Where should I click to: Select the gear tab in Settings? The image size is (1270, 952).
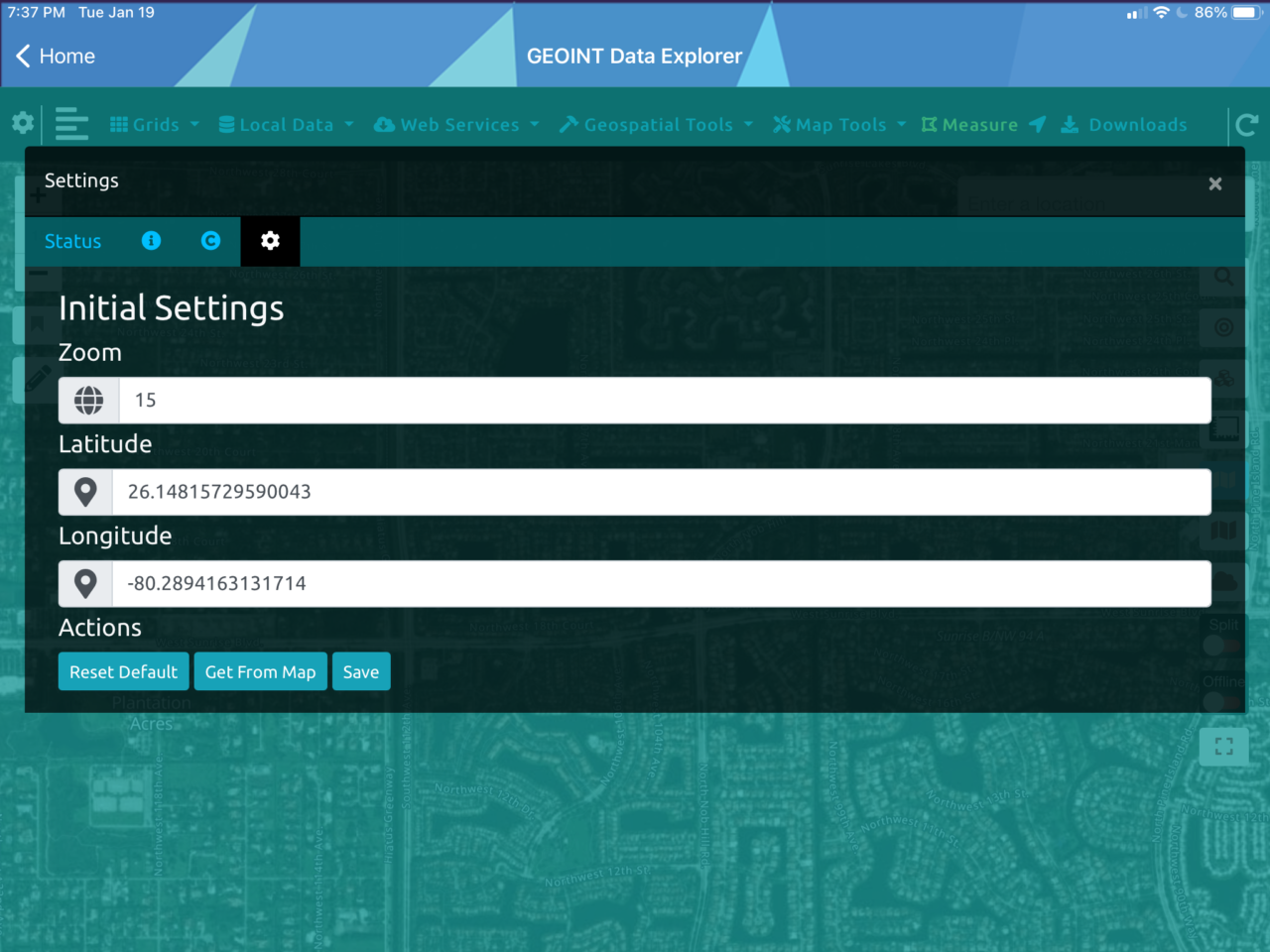coord(270,241)
